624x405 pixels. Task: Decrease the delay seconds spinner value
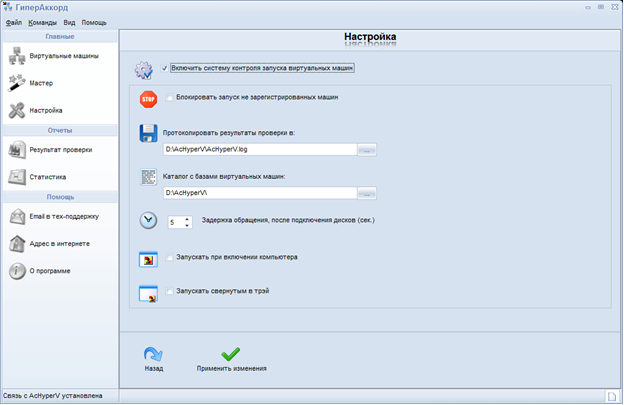[187, 226]
